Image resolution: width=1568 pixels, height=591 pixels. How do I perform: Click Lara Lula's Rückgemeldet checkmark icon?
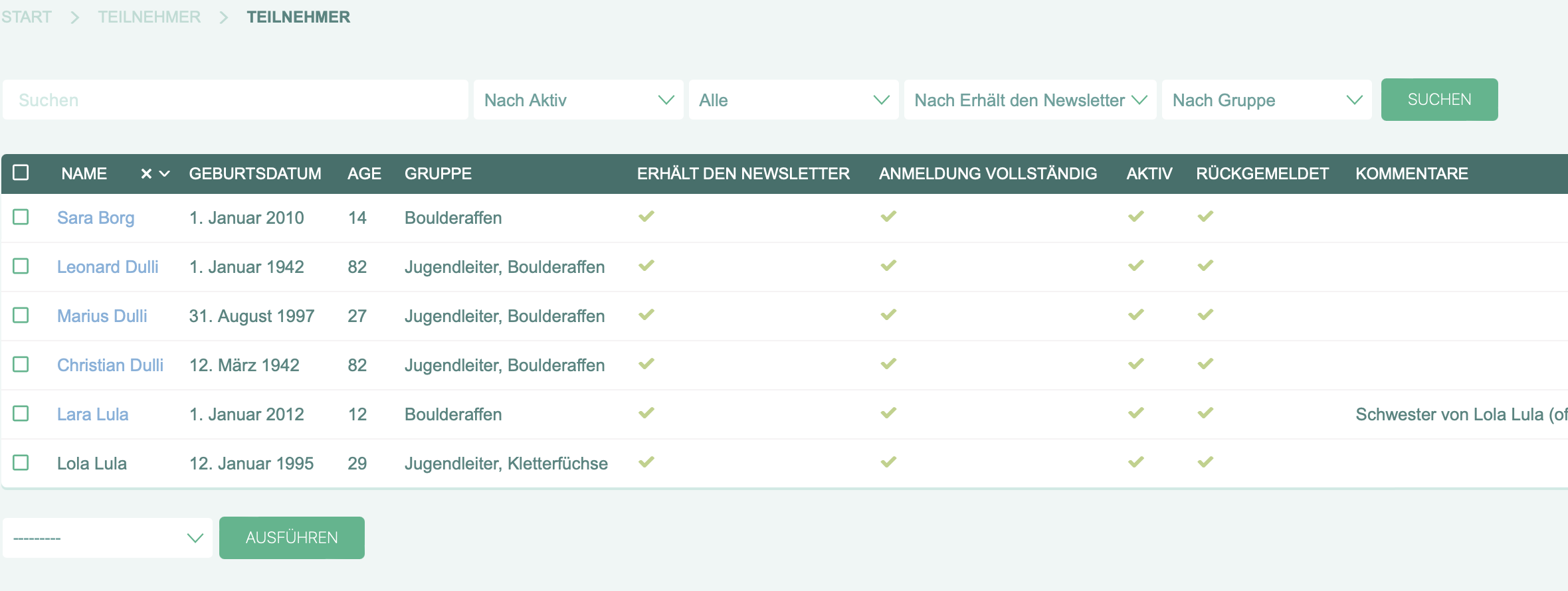click(x=1205, y=413)
